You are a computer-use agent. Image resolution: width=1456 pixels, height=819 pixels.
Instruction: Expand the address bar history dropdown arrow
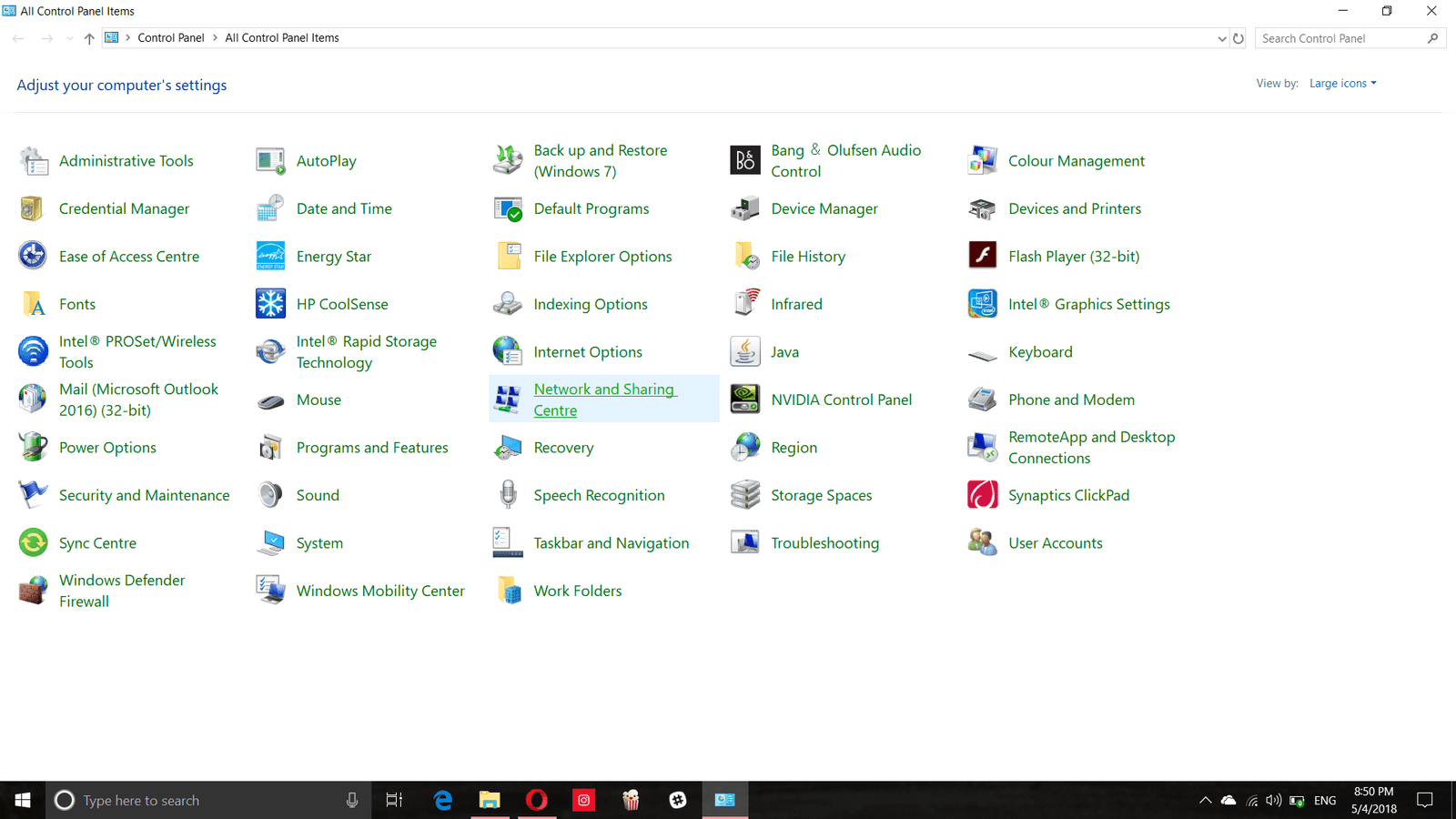1221,38
